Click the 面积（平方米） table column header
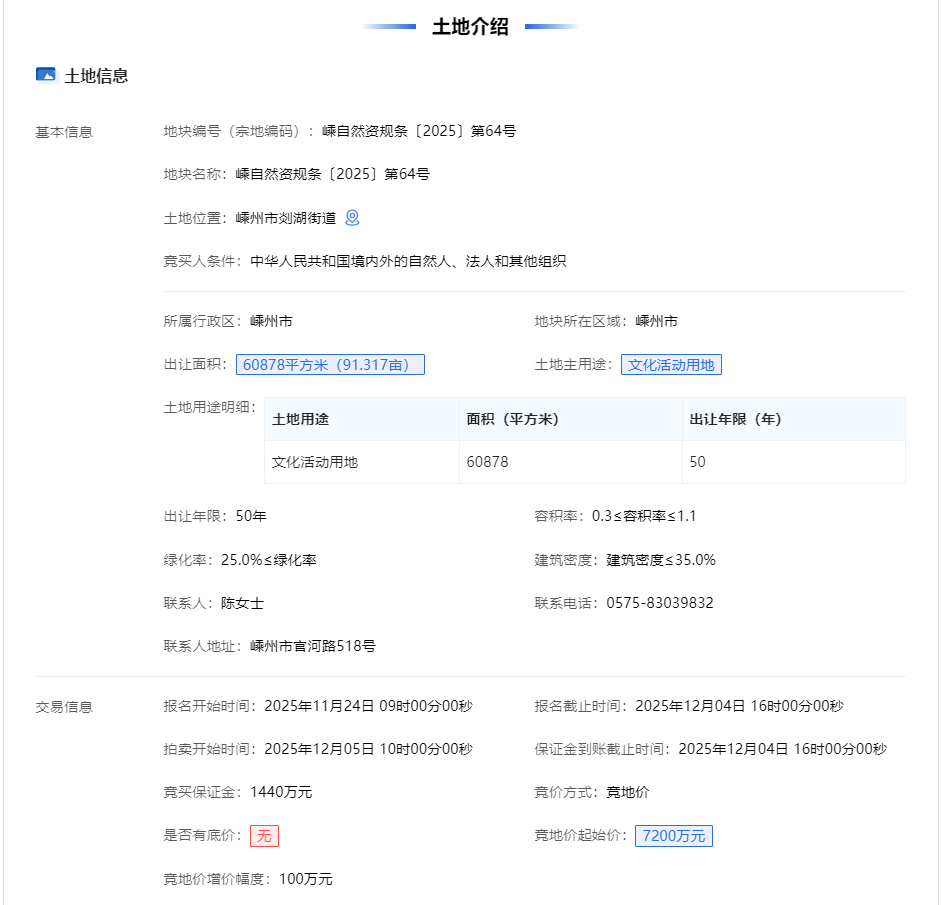 512,420
